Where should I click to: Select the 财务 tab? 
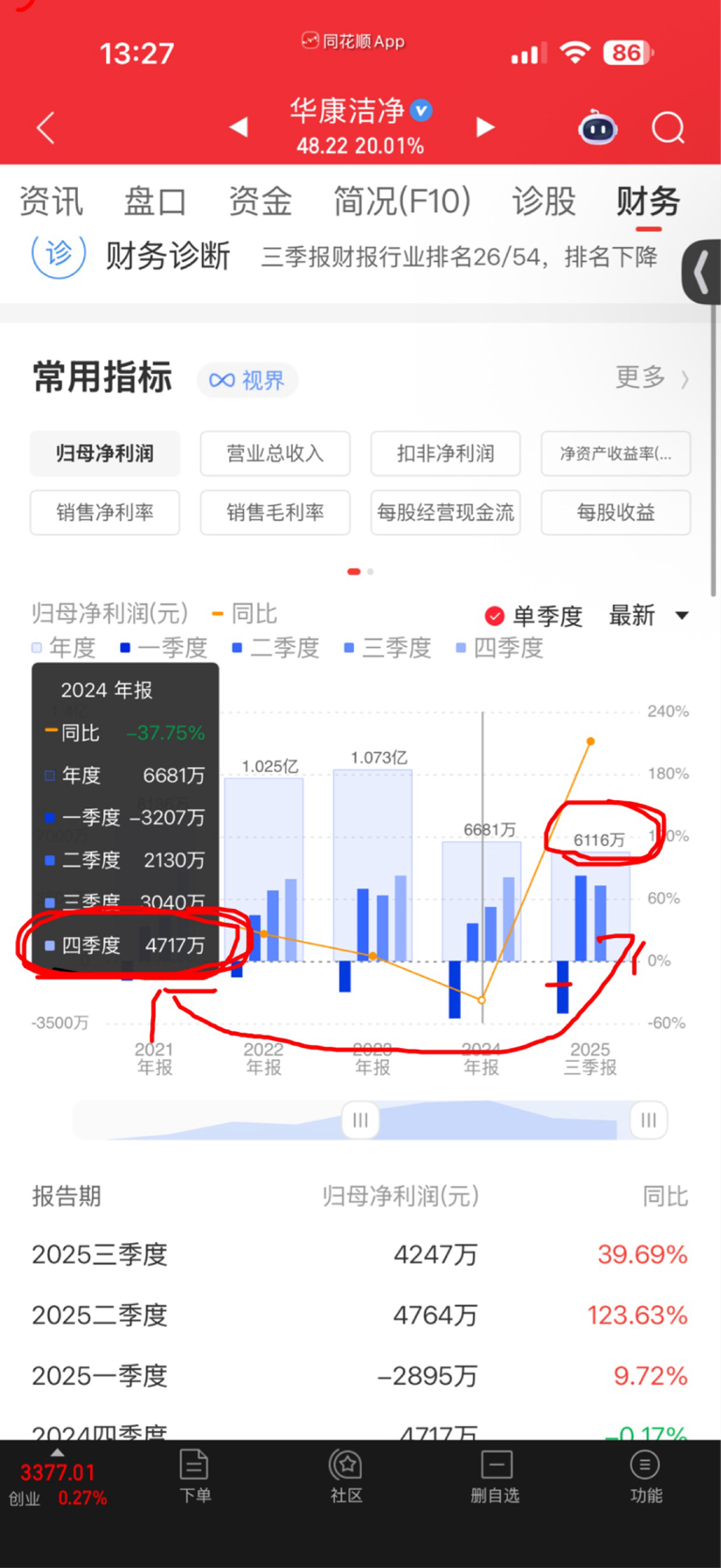pyautogui.click(x=648, y=201)
